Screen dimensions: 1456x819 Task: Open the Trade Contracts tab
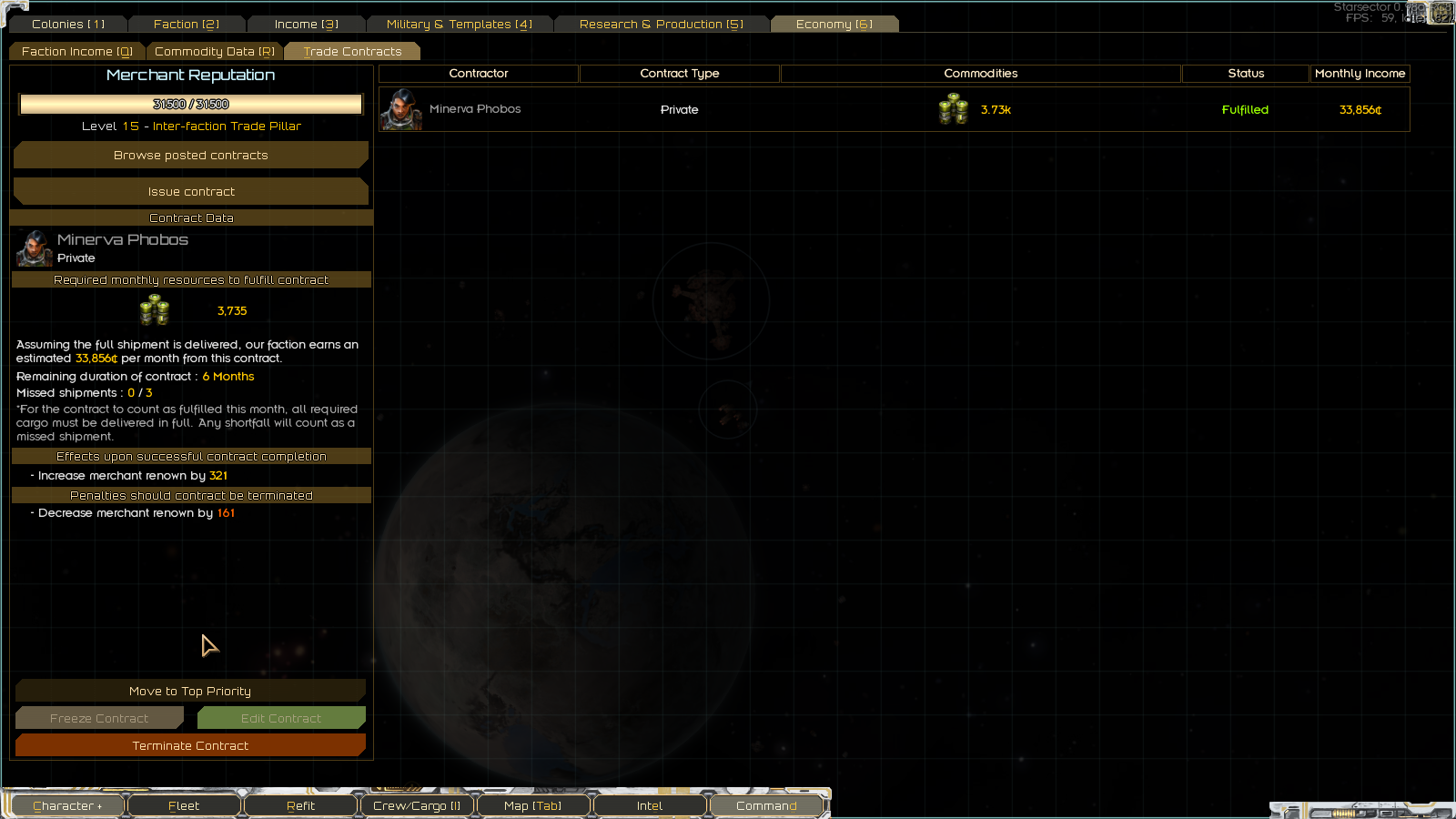352,52
